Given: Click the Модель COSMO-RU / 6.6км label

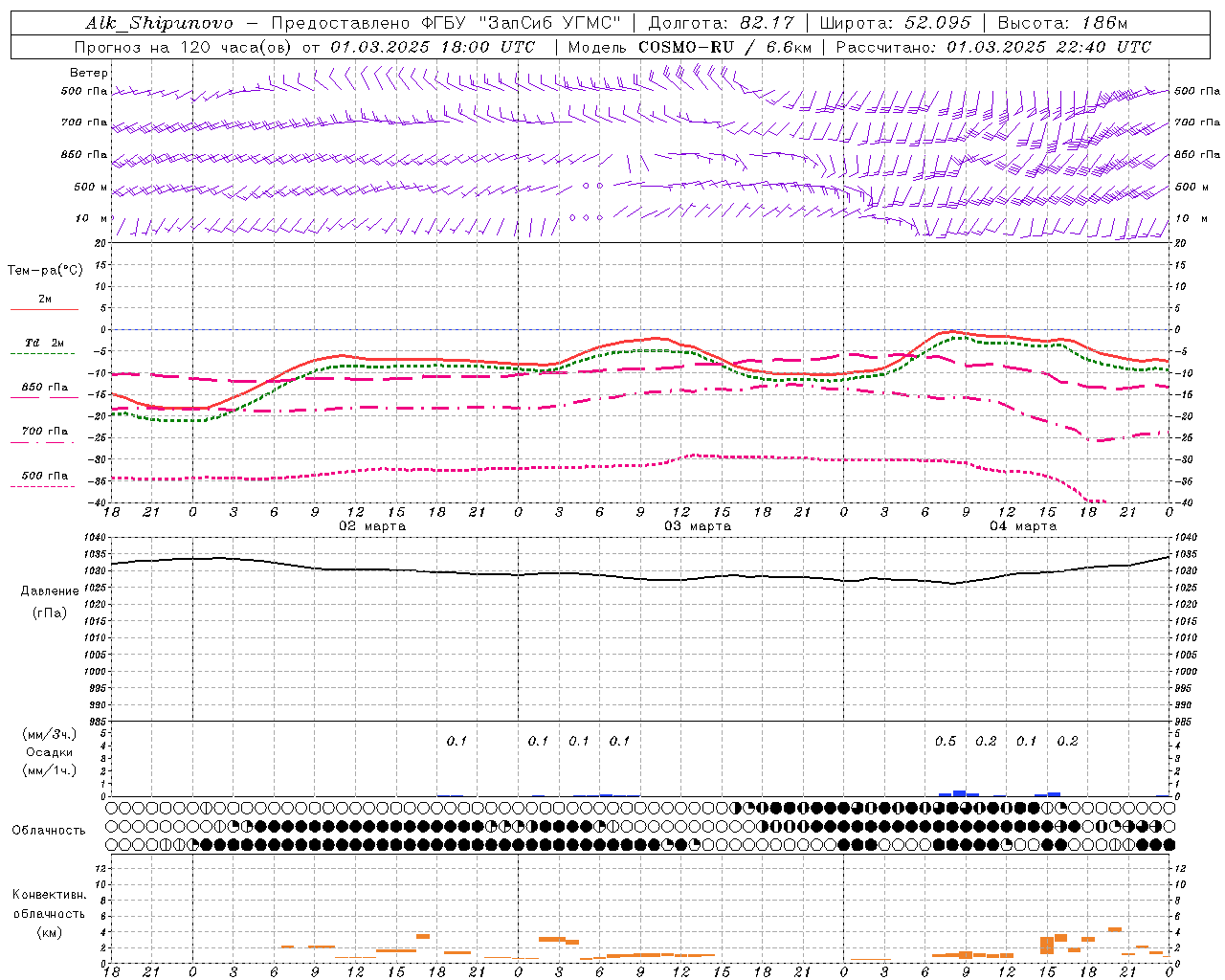Looking at the screenshot, I should coord(689,47).
